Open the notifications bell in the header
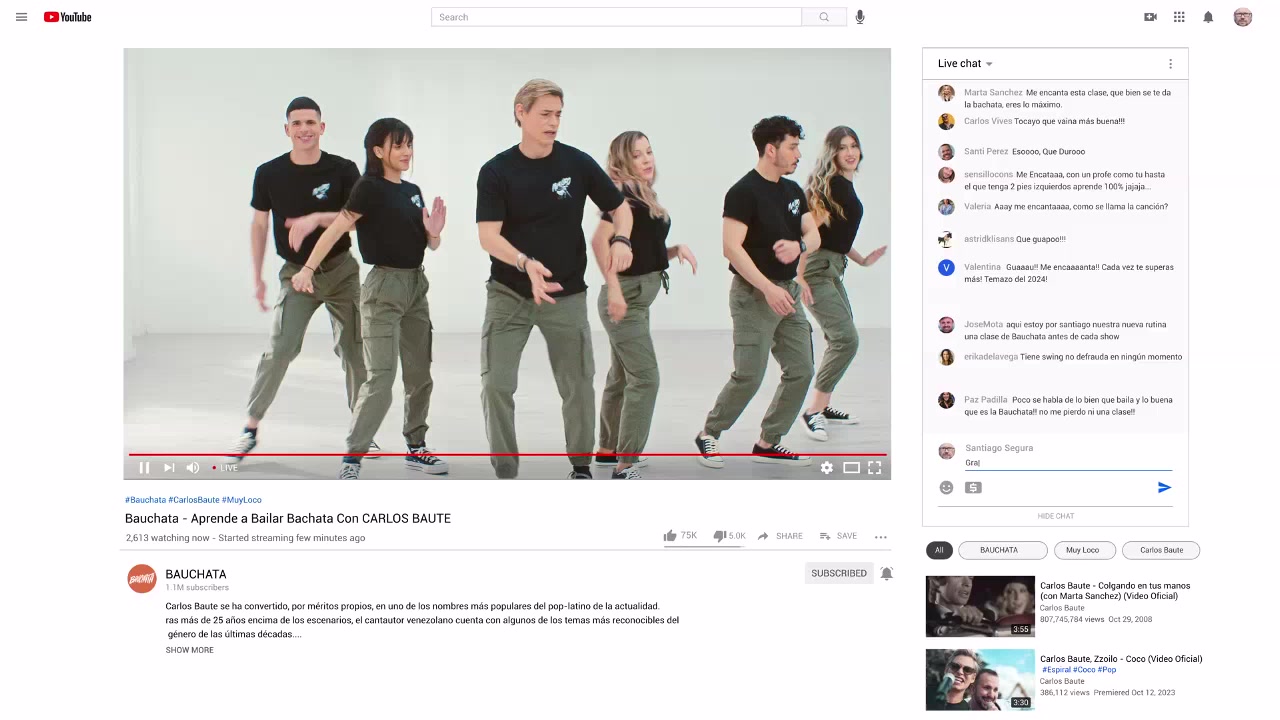The height and width of the screenshot is (720, 1280). 1208,17
